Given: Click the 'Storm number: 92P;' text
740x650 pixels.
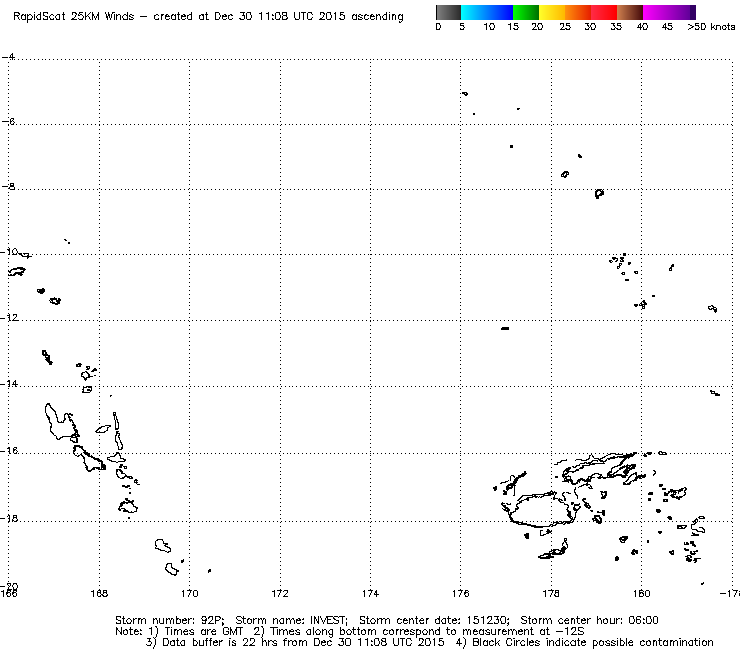Looking at the screenshot, I should (x=170, y=620).
